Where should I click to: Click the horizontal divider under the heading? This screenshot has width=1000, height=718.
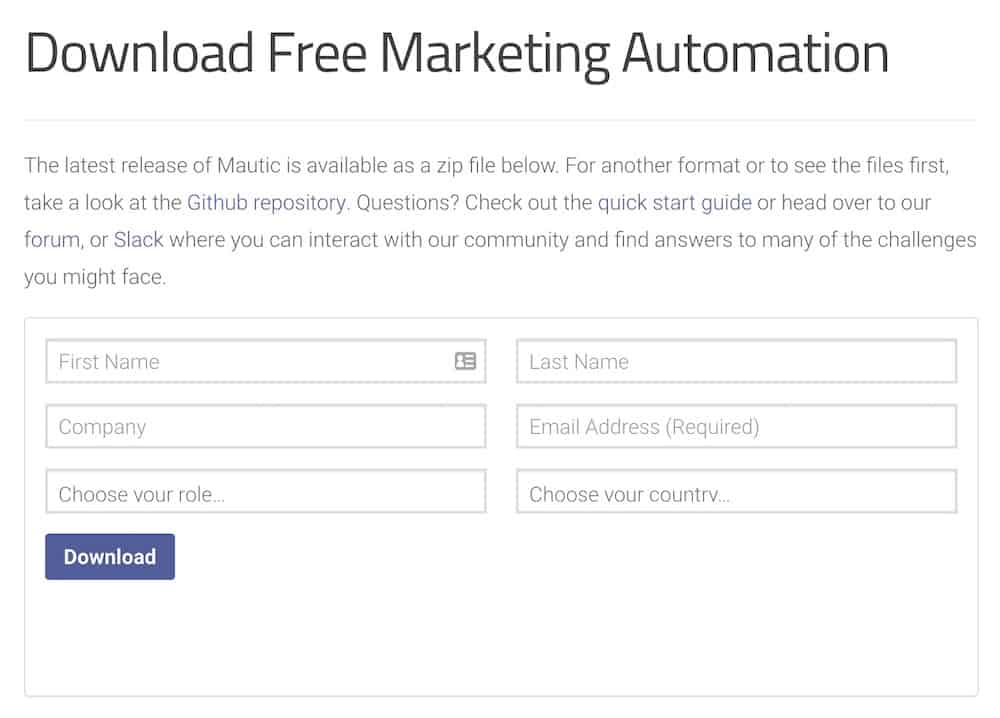click(501, 119)
